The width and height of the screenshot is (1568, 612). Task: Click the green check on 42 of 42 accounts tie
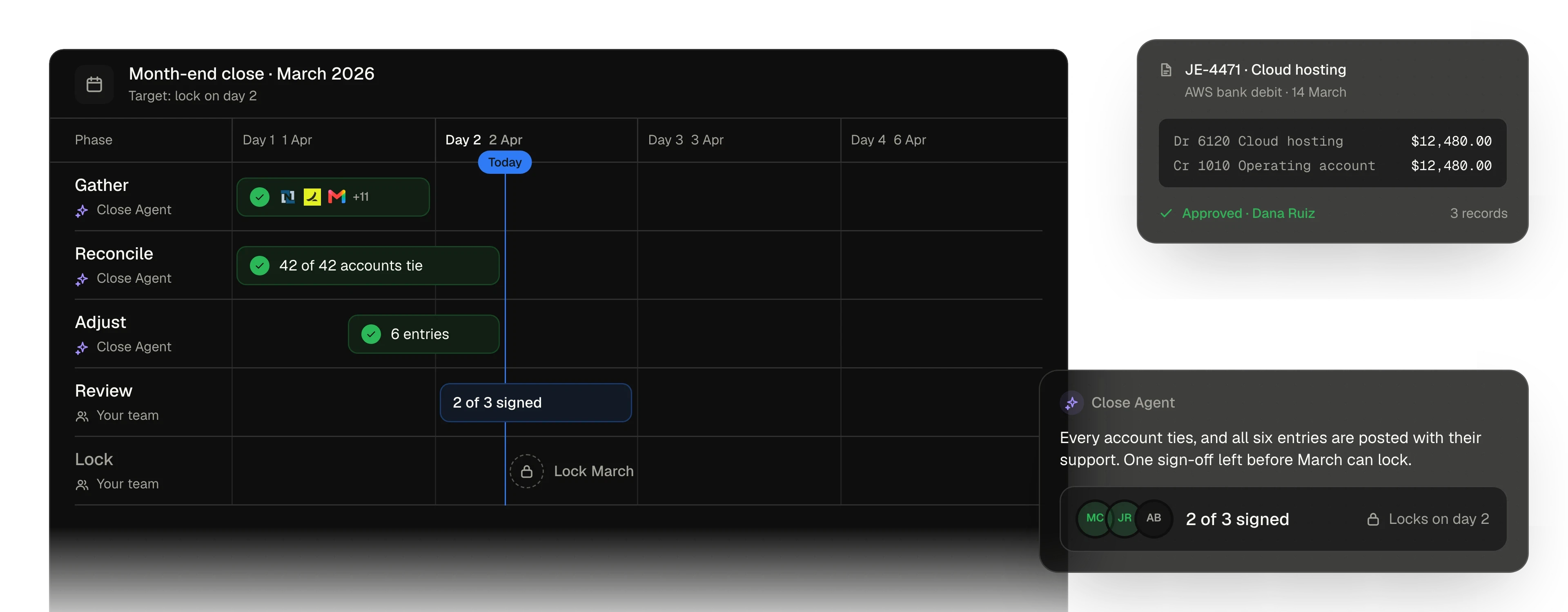260,266
